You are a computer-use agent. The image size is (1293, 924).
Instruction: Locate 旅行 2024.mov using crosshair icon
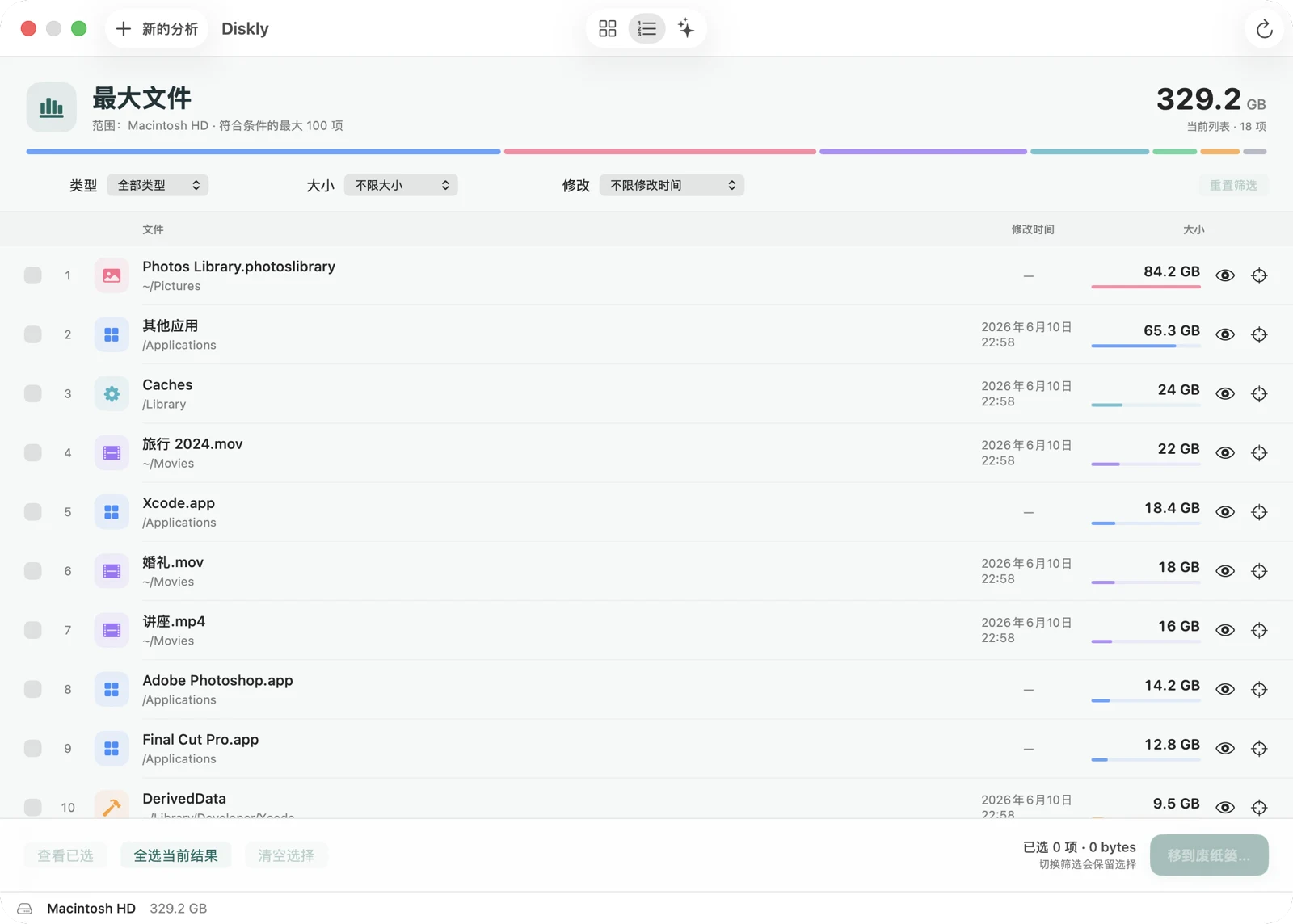point(1259,452)
